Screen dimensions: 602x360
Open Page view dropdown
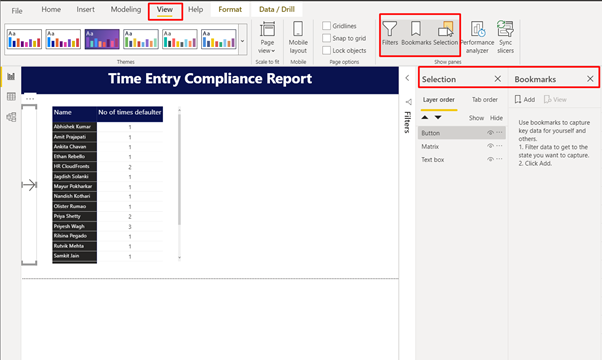click(267, 37)
